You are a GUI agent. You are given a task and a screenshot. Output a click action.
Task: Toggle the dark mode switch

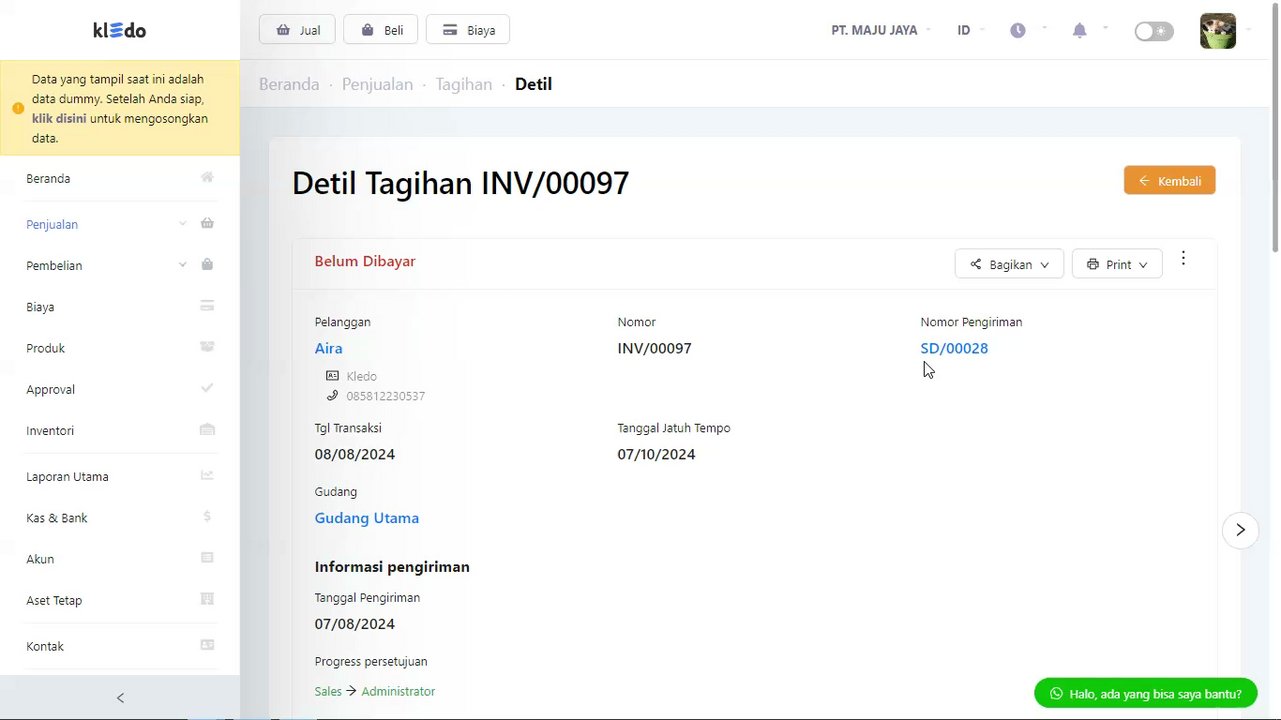1154,31
